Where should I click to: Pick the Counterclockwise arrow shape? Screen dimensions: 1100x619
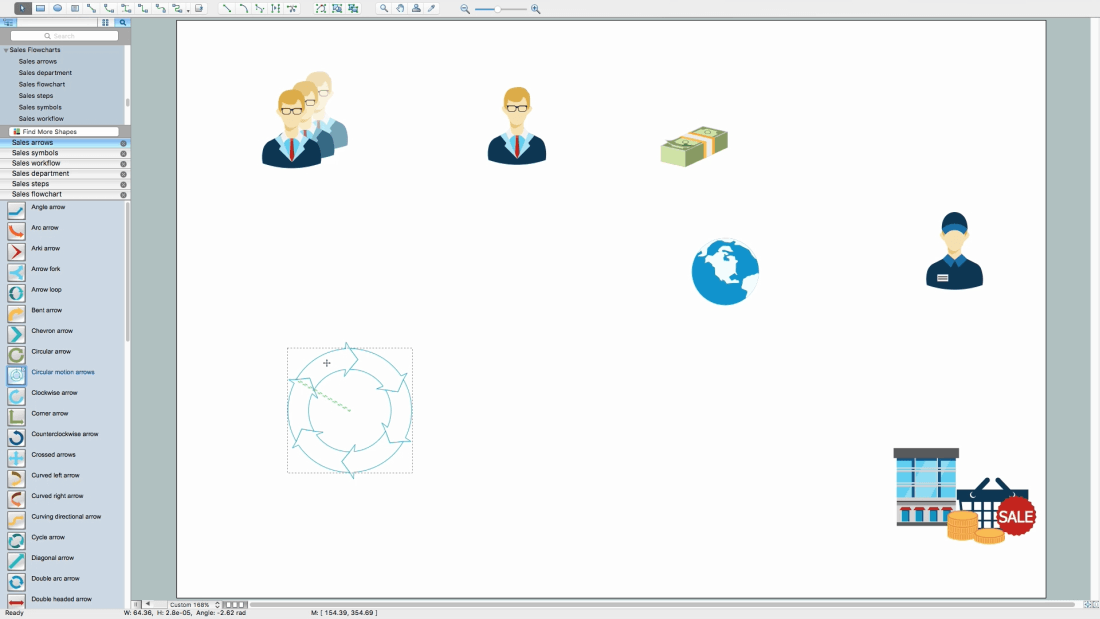click(x=16, y=437)
